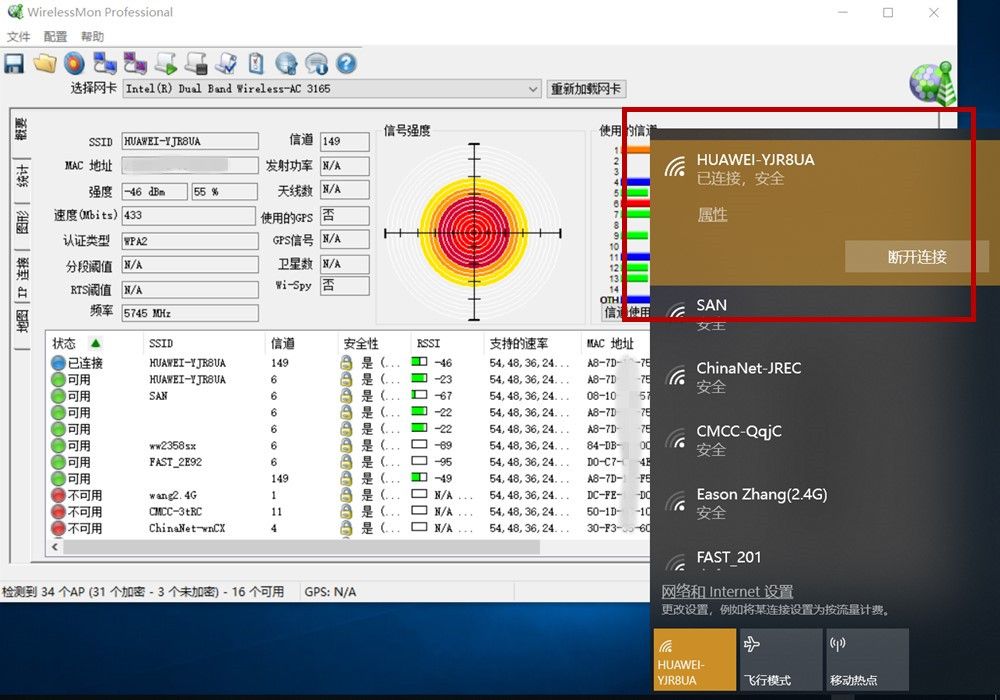Click the speech bubble info toolbar icon
1000x700 pixels.
(316, 64)
